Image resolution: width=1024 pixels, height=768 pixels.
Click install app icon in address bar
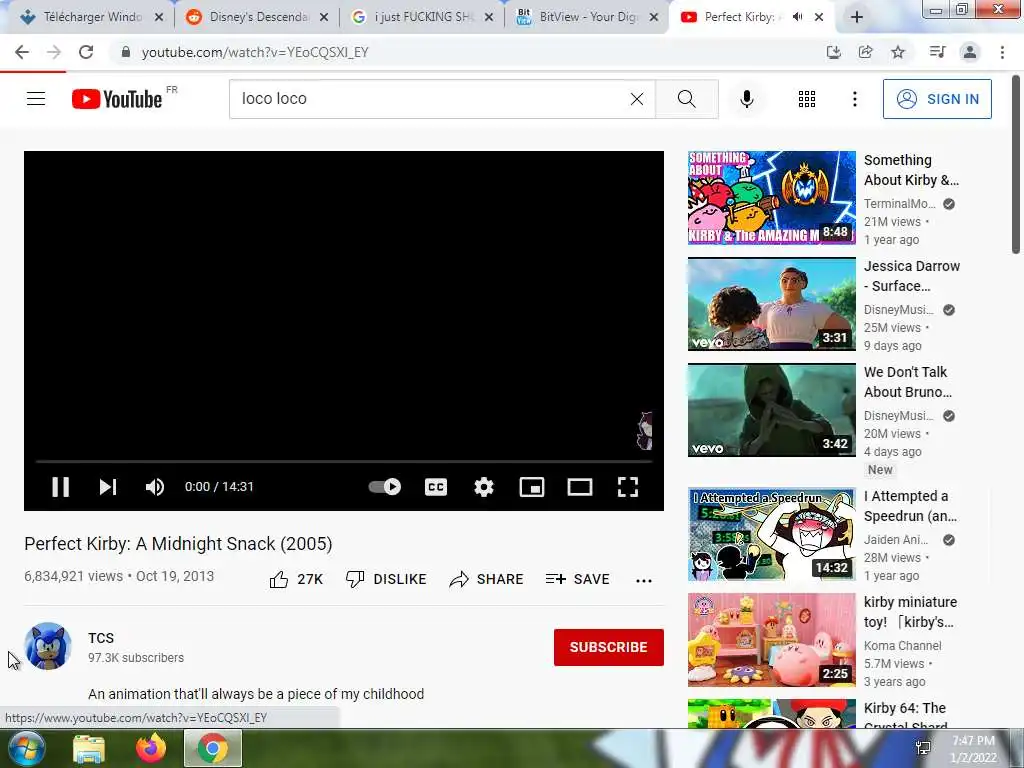pos(833,52)
